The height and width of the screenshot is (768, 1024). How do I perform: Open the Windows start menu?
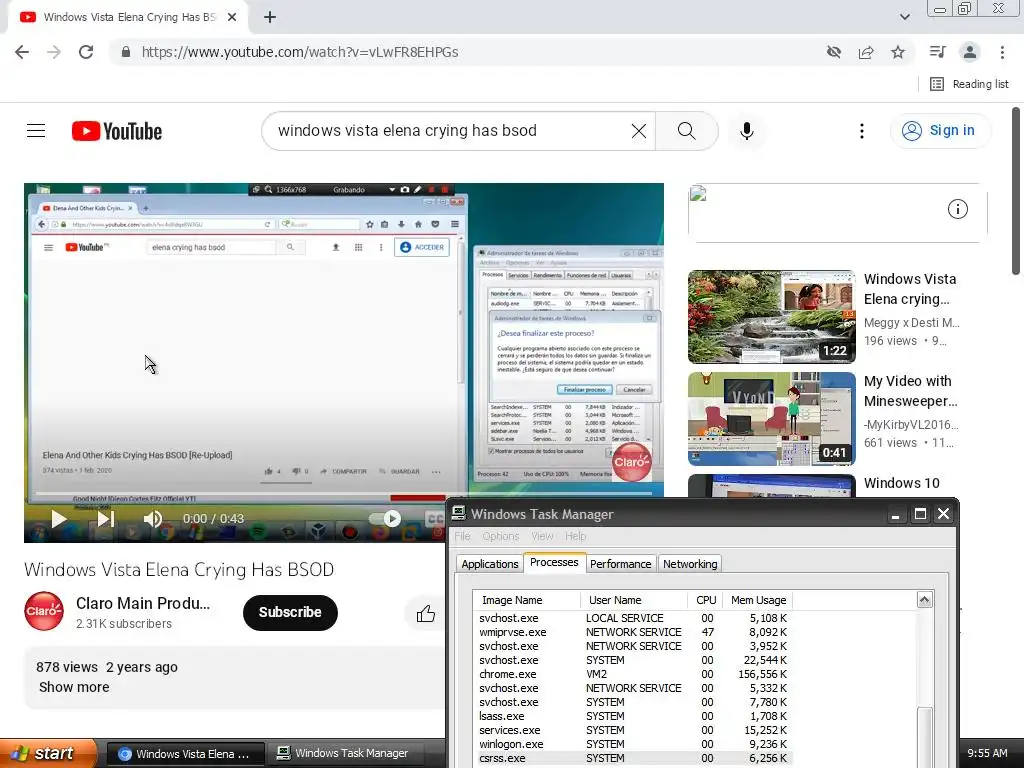(47, 754)
